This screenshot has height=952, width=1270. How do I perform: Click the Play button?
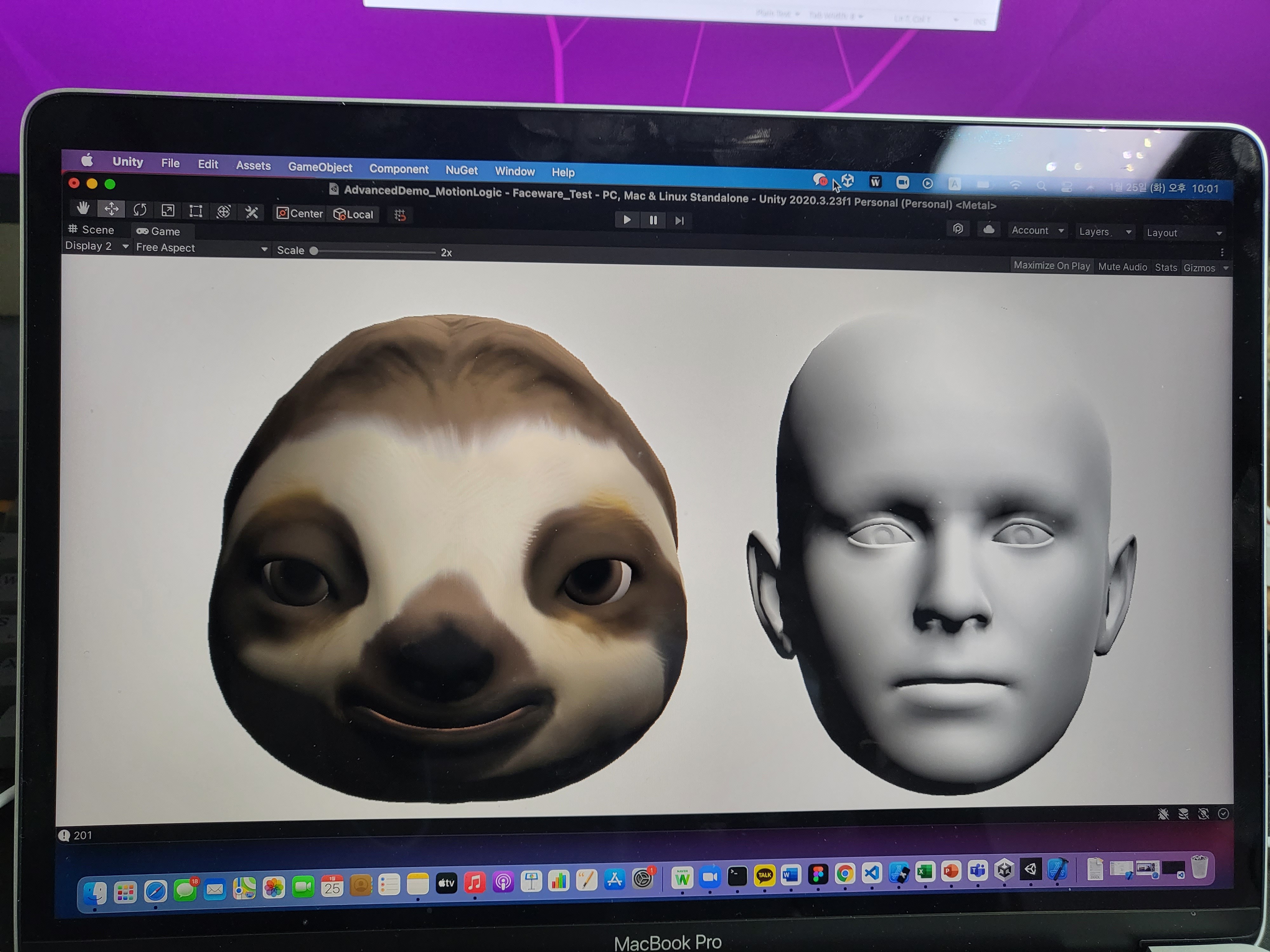pos(626,220)
